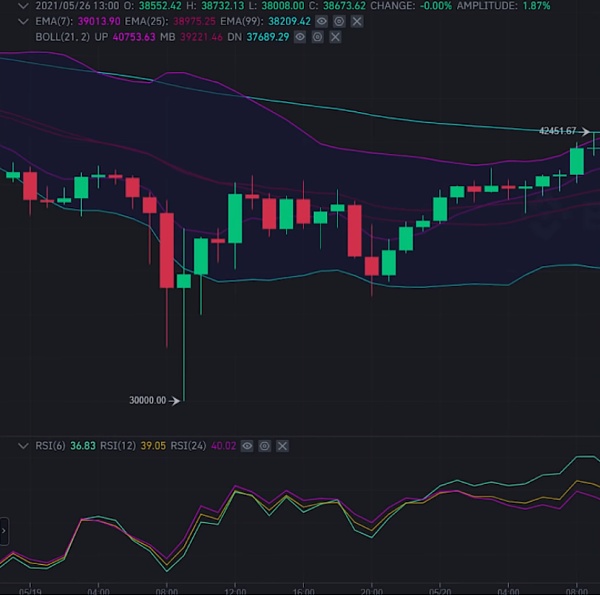Collapse the indicator legend chevron beside EMA(7)

22,21
